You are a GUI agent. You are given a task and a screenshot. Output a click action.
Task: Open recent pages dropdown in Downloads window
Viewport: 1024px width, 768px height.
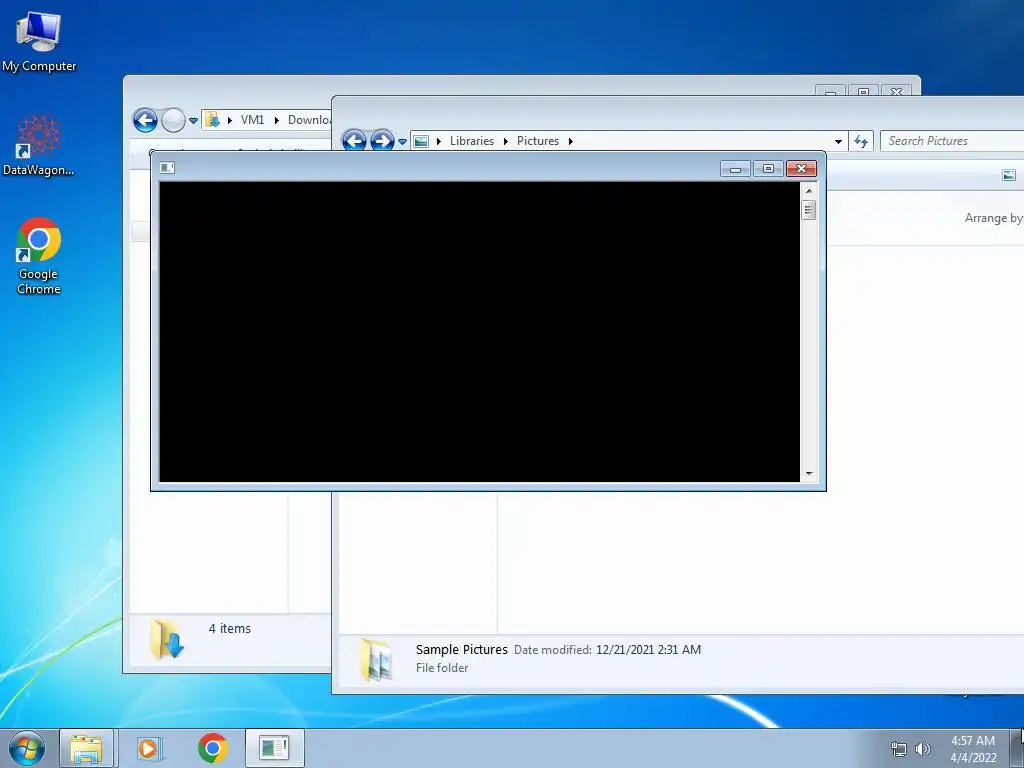tap(193, 121)
